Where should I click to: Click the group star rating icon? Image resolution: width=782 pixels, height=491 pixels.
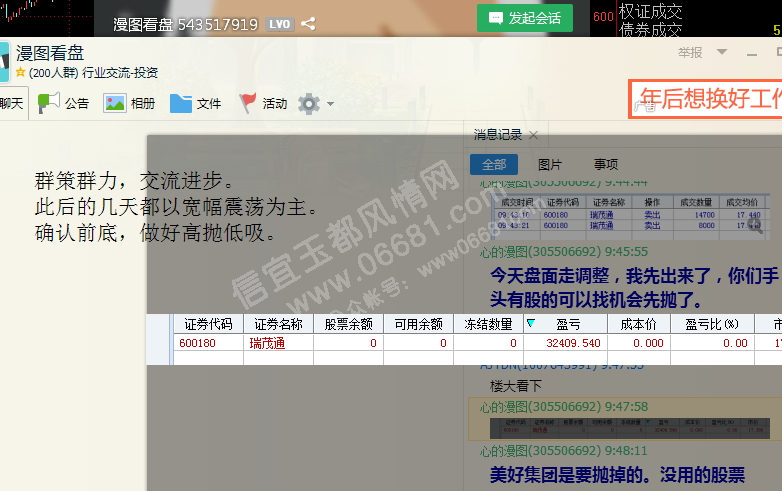(x=20, y=72)
